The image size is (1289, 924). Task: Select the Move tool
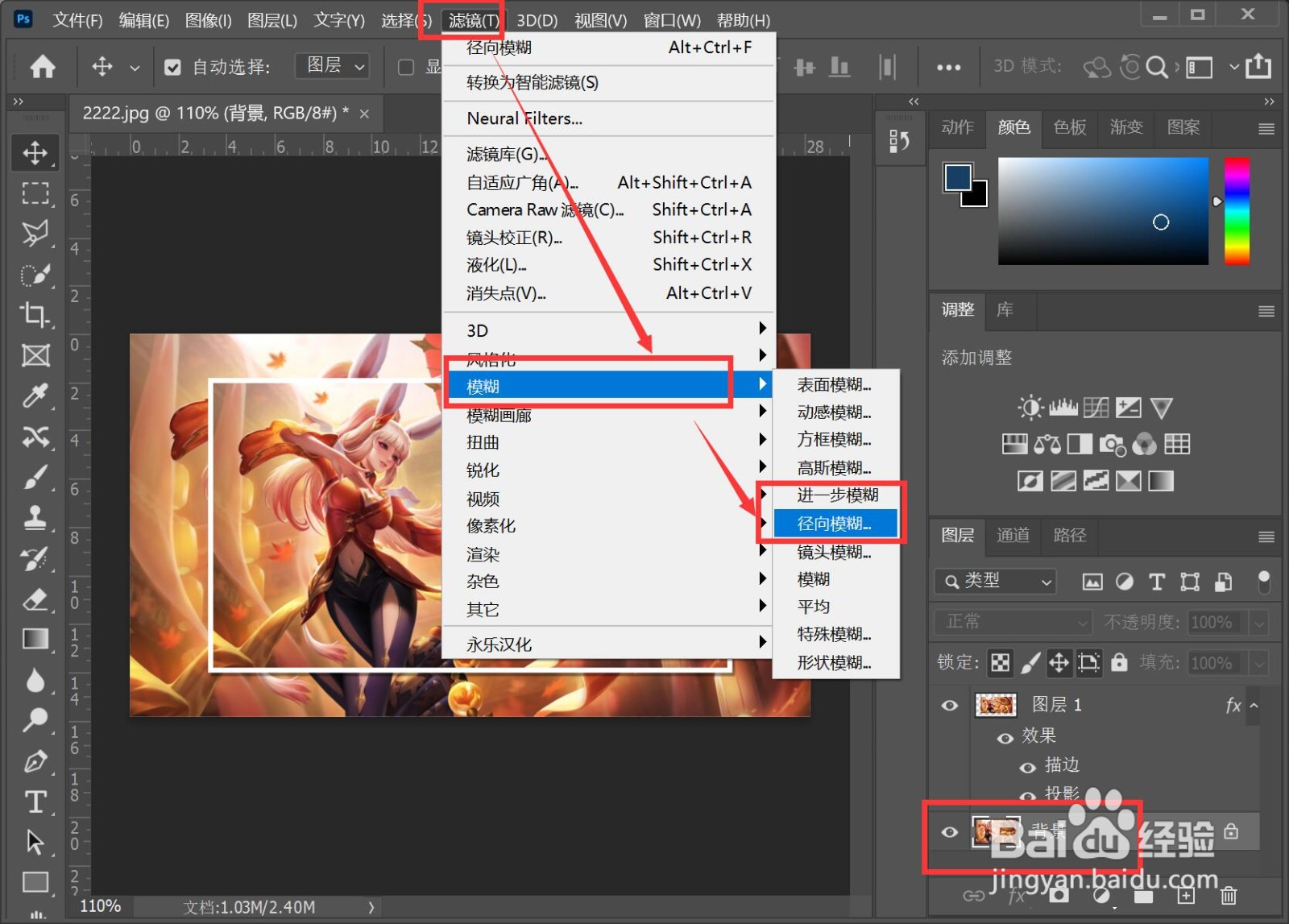35,152
